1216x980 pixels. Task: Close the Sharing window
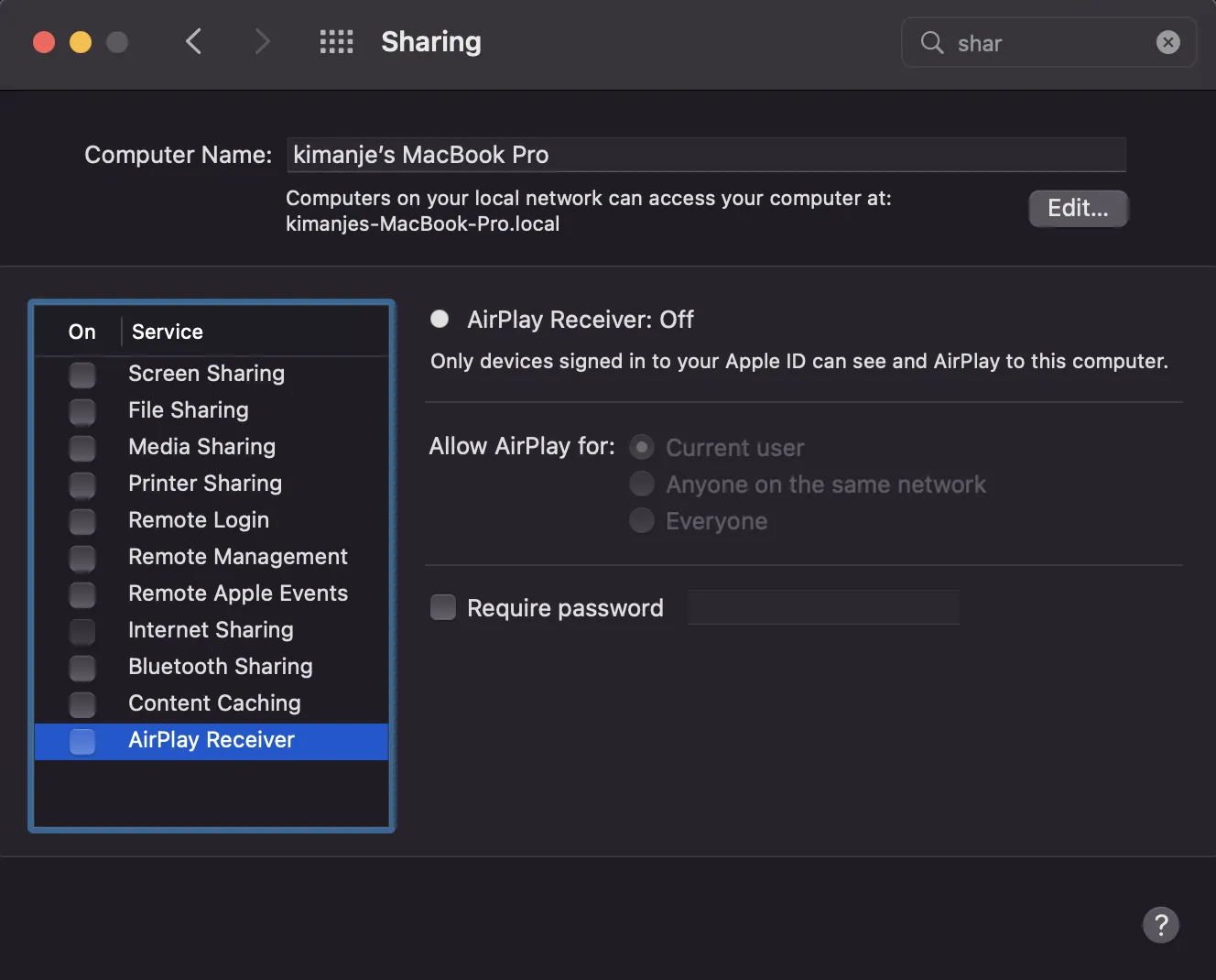[x=44, y=42]
